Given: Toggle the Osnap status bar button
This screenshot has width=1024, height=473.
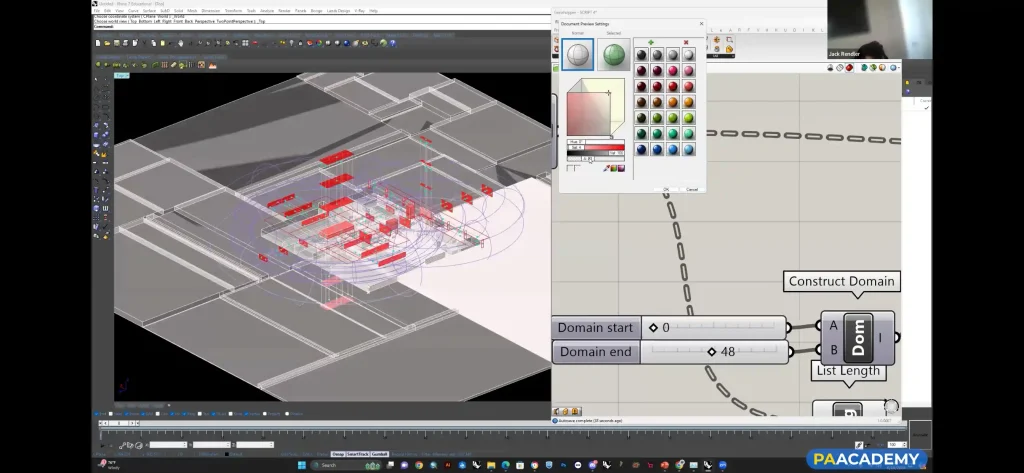Looking at the screenshot, I should click(x=338, y=454).
